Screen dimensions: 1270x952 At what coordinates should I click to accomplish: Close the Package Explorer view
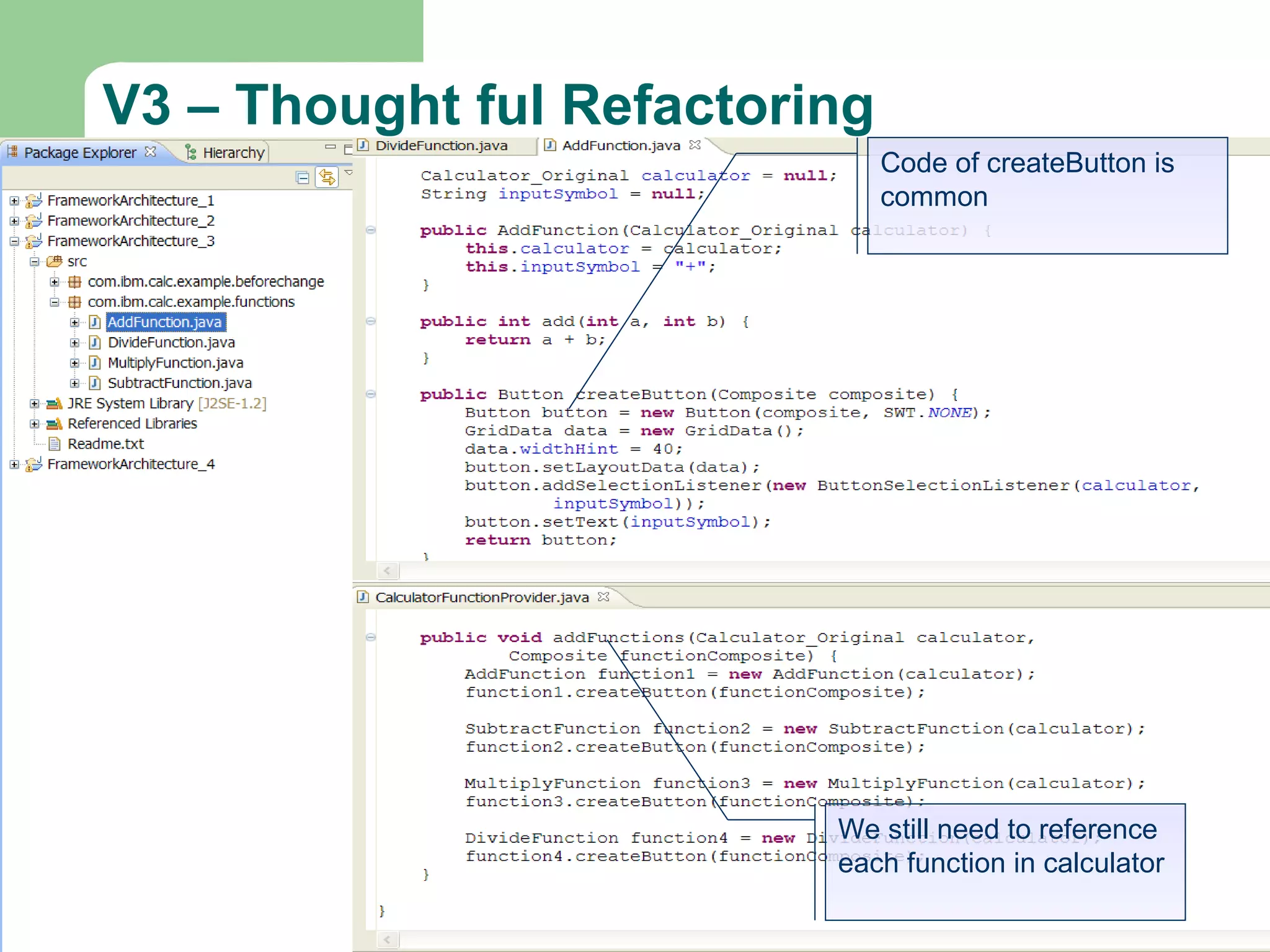(x=150, y=151)
